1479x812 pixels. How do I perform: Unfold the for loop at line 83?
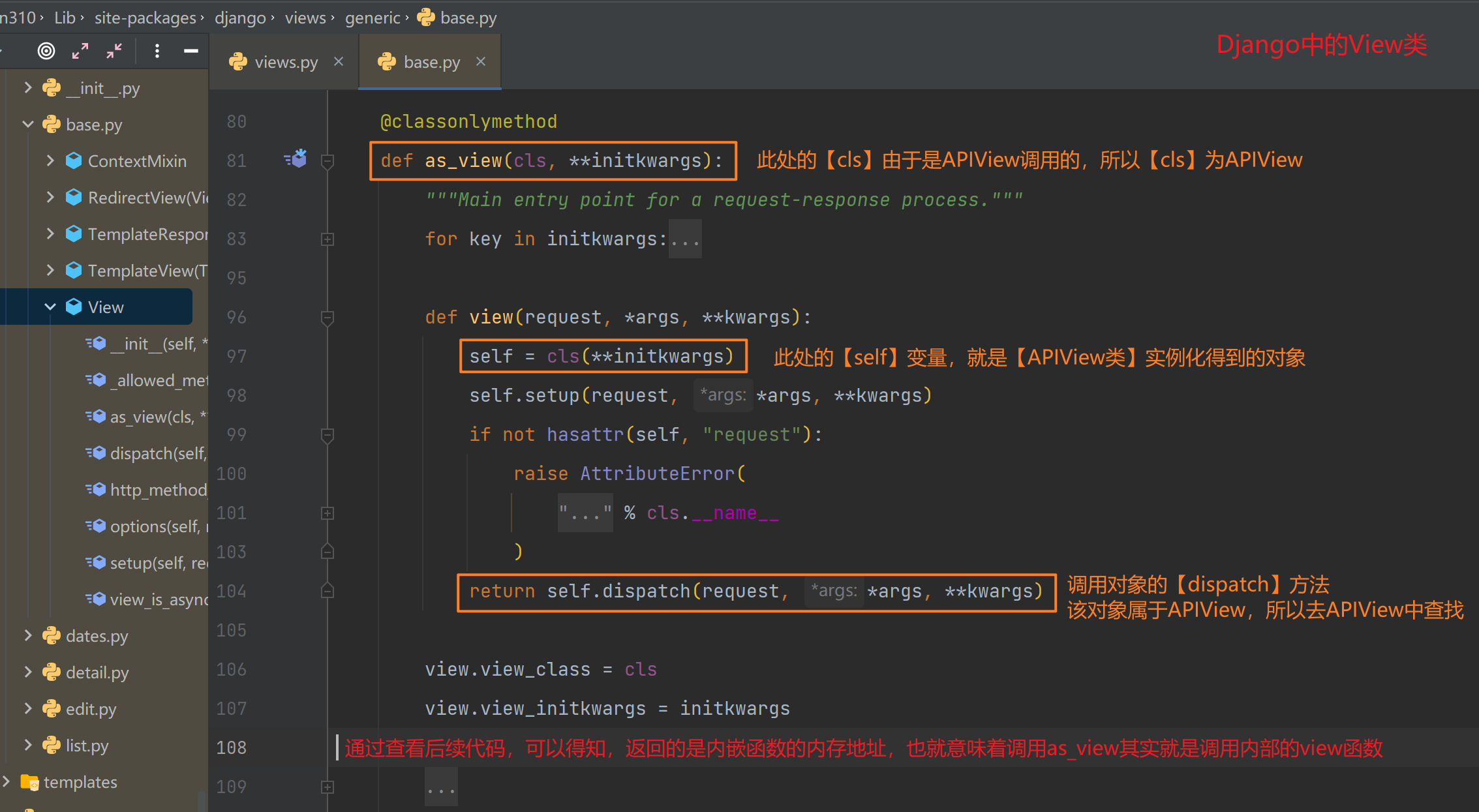click(x=328, y=239)
